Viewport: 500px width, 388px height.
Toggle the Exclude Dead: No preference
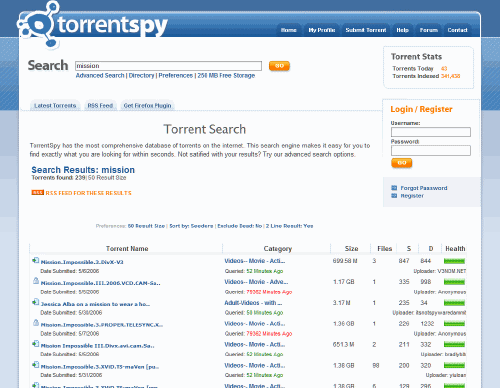click(x=240, y=226)
